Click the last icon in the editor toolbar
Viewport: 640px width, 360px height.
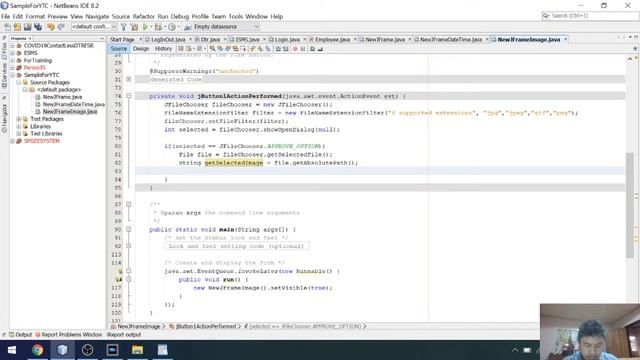[320, 49]
